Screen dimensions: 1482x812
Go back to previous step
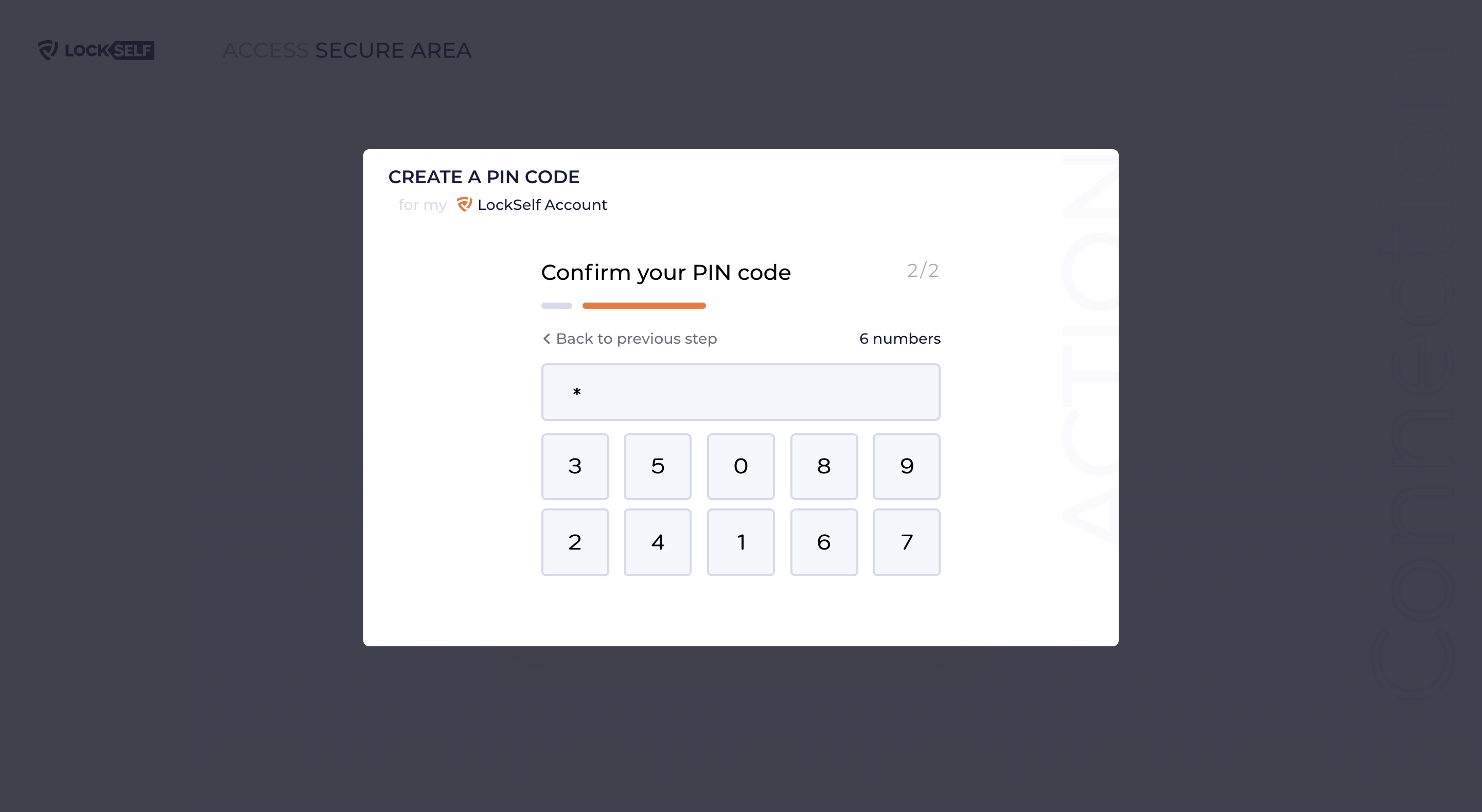point(629,339)
